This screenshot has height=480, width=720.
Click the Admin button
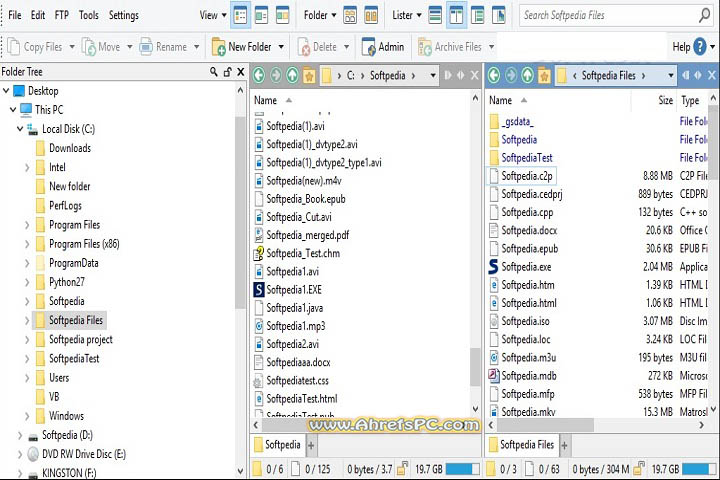pyautogui.click(x=383, y=47)
